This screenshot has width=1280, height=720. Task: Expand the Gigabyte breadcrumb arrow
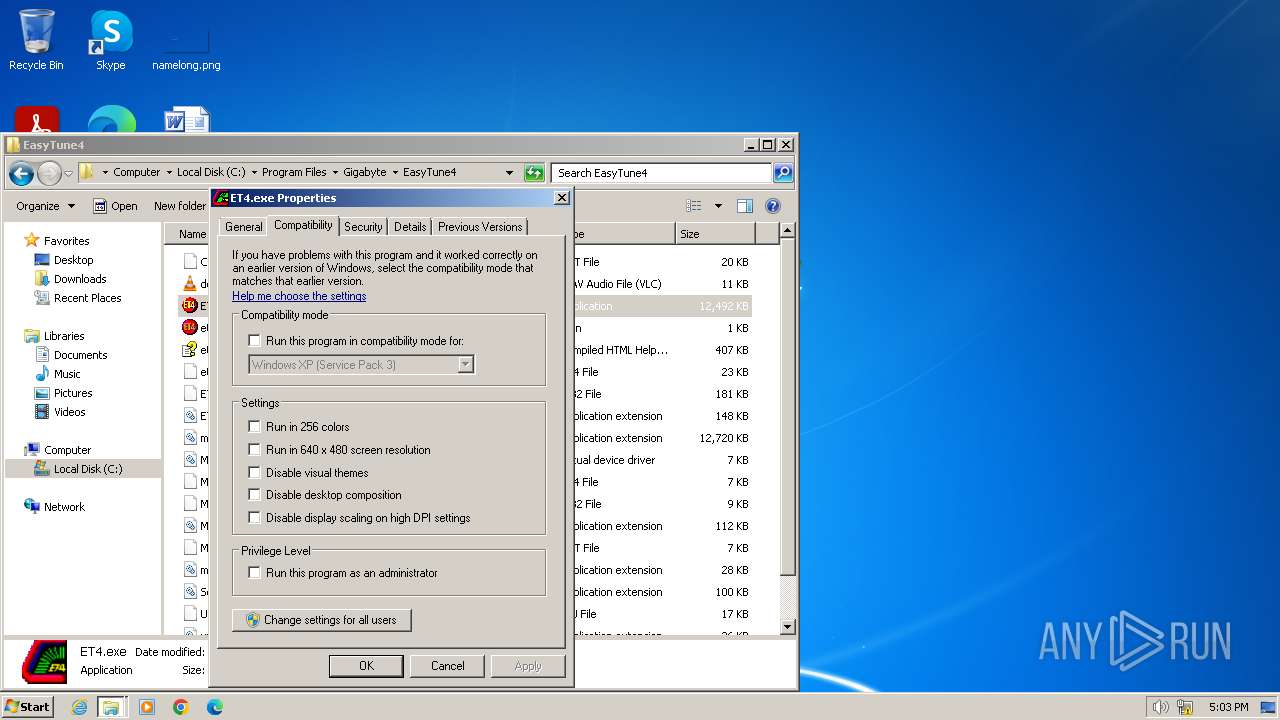pyautogui.click(x=395, y=173)
